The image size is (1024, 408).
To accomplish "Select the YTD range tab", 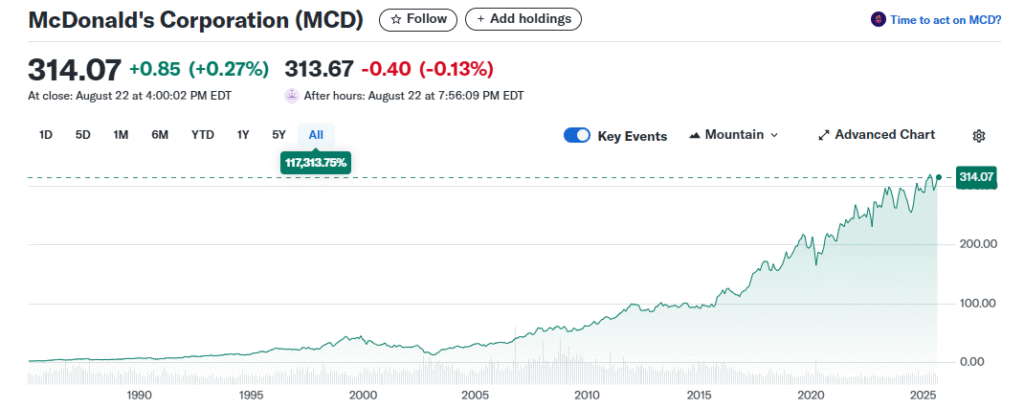I will point(202,135).
